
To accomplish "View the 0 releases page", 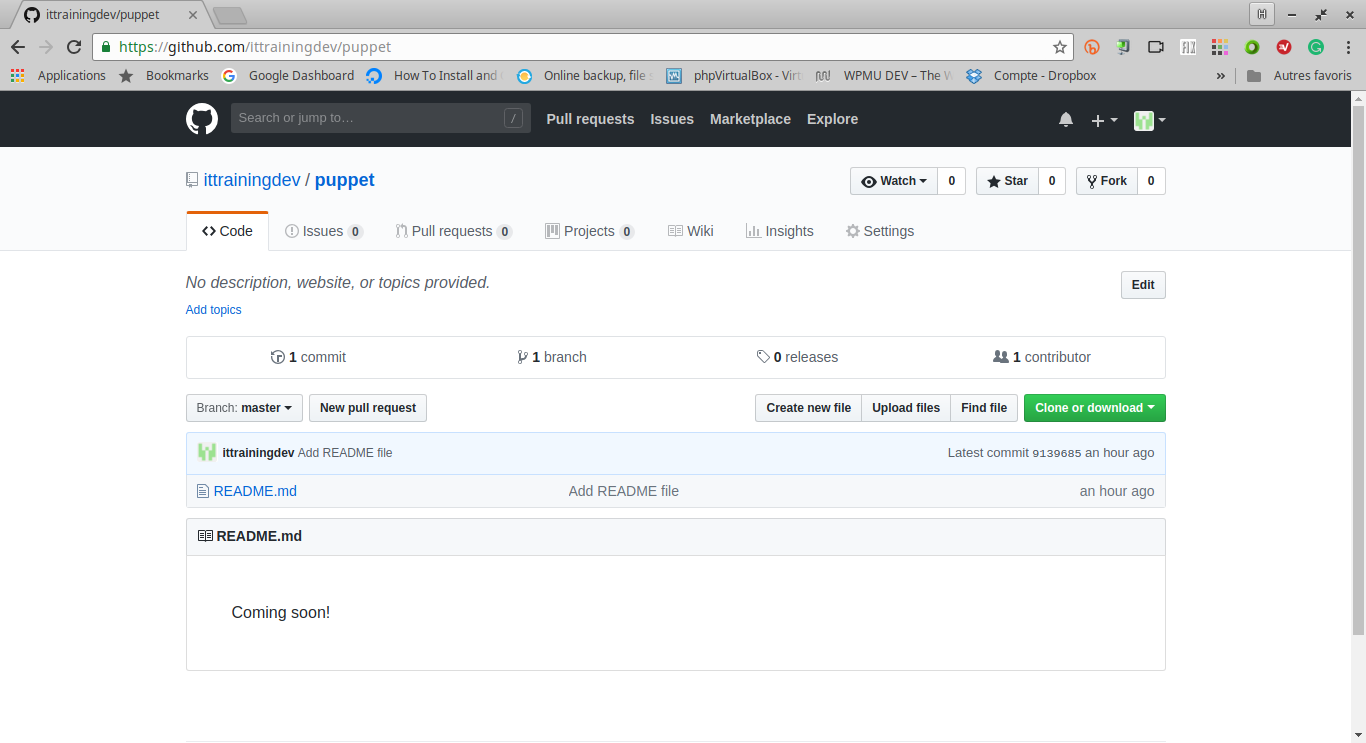I will [797, 357].
